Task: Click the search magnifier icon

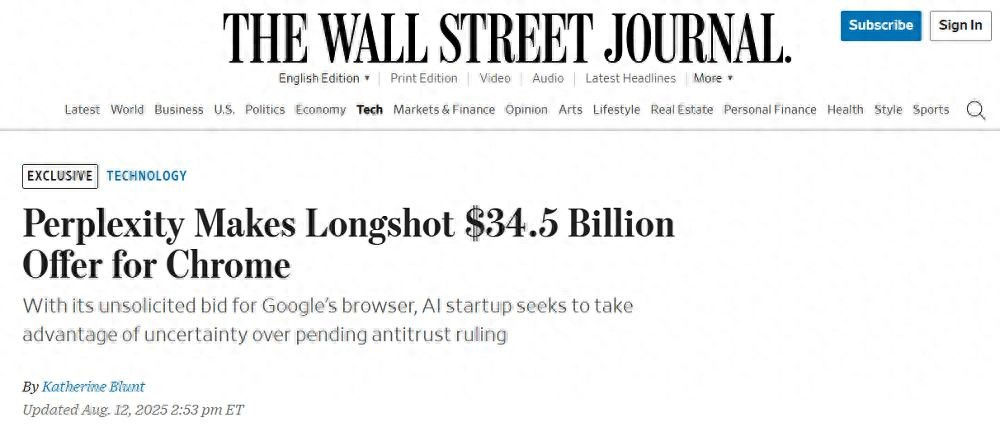Action: point(976,110)
